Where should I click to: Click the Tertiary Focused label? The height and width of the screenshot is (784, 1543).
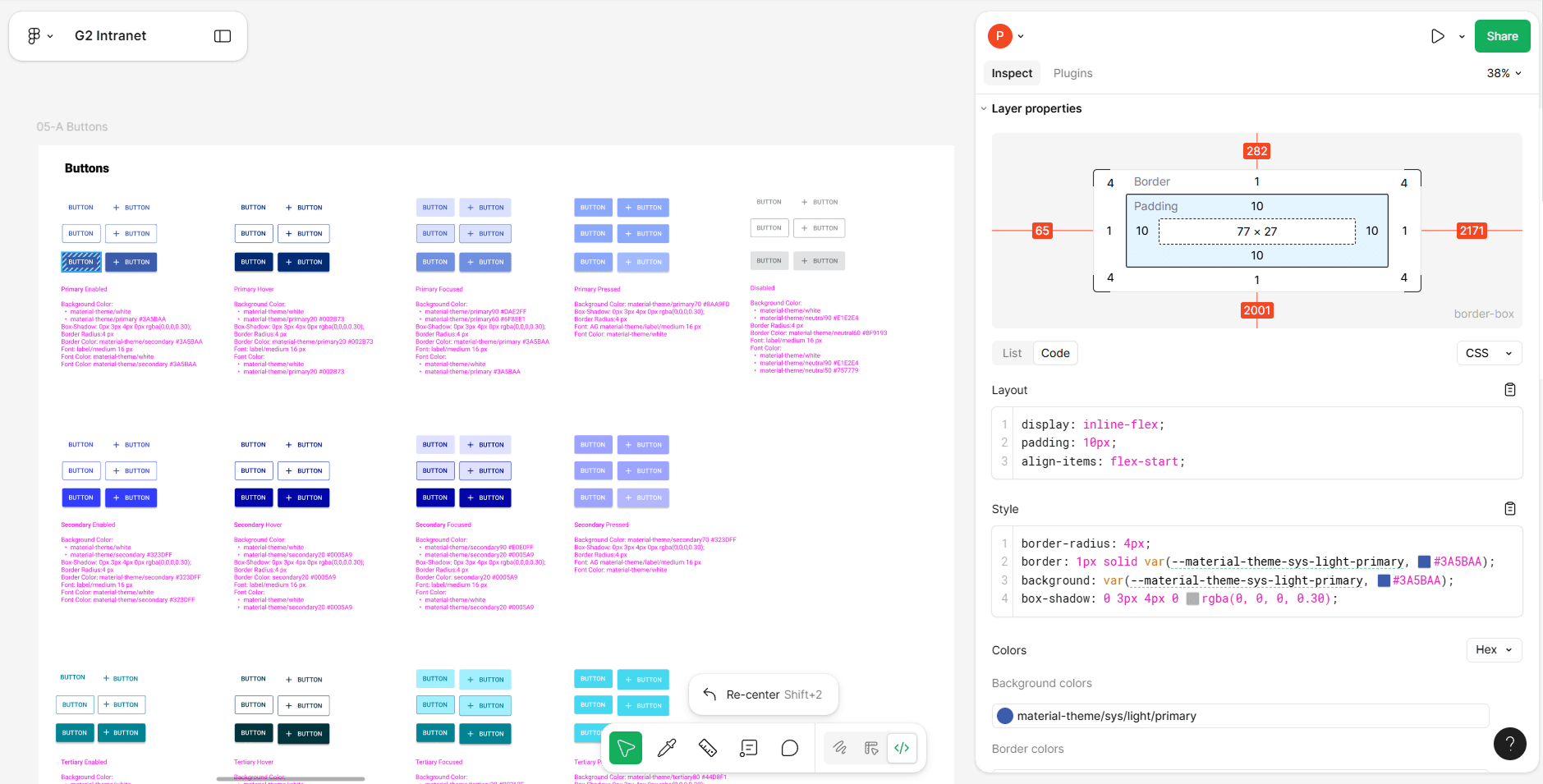pos(439,762)
